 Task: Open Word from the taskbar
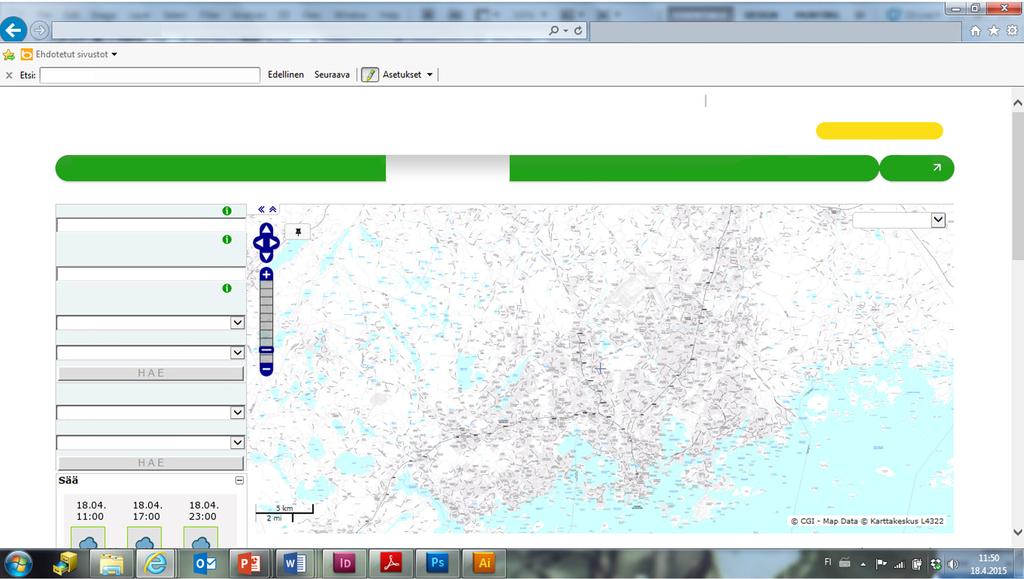(x=295, y=564)
